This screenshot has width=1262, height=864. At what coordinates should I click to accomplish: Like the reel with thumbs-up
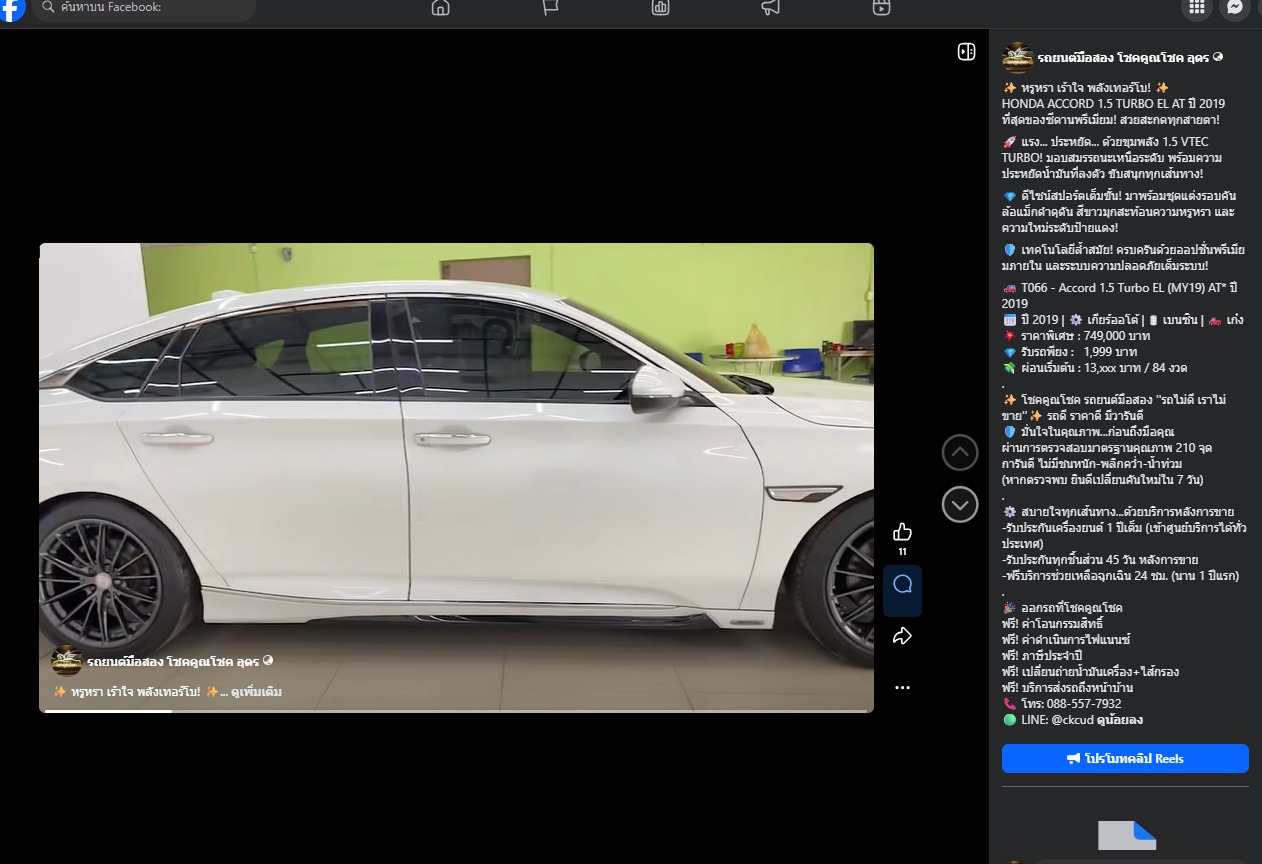pos(902,531)
